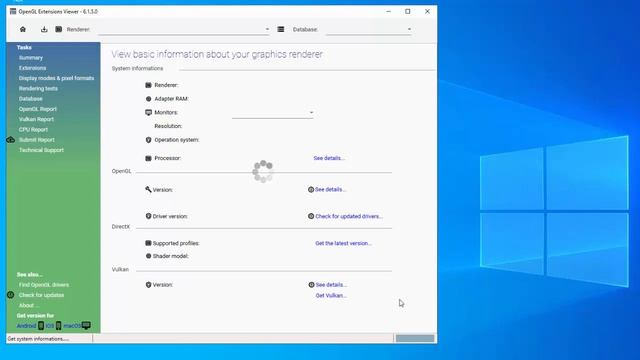Click the 'Tasks' sidebar heading

tap(24, 47)
